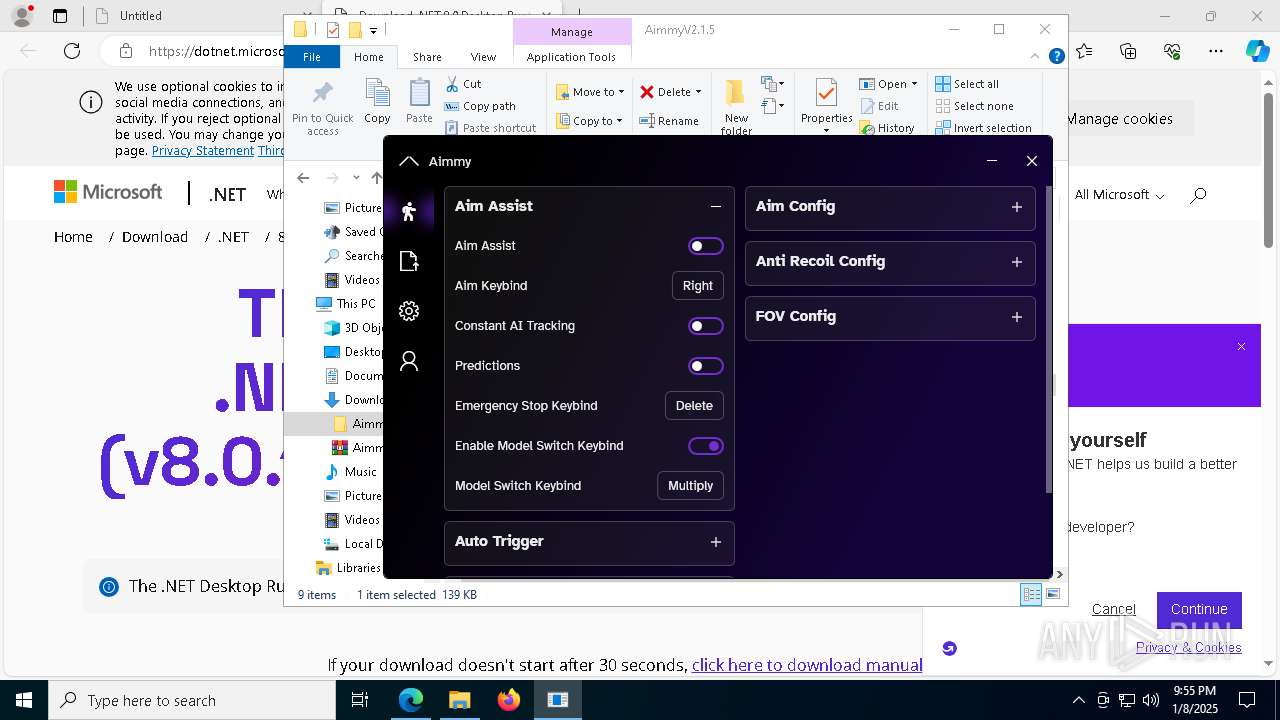
Task: Open the Privacy Statement link
Action: click(203, 151)
